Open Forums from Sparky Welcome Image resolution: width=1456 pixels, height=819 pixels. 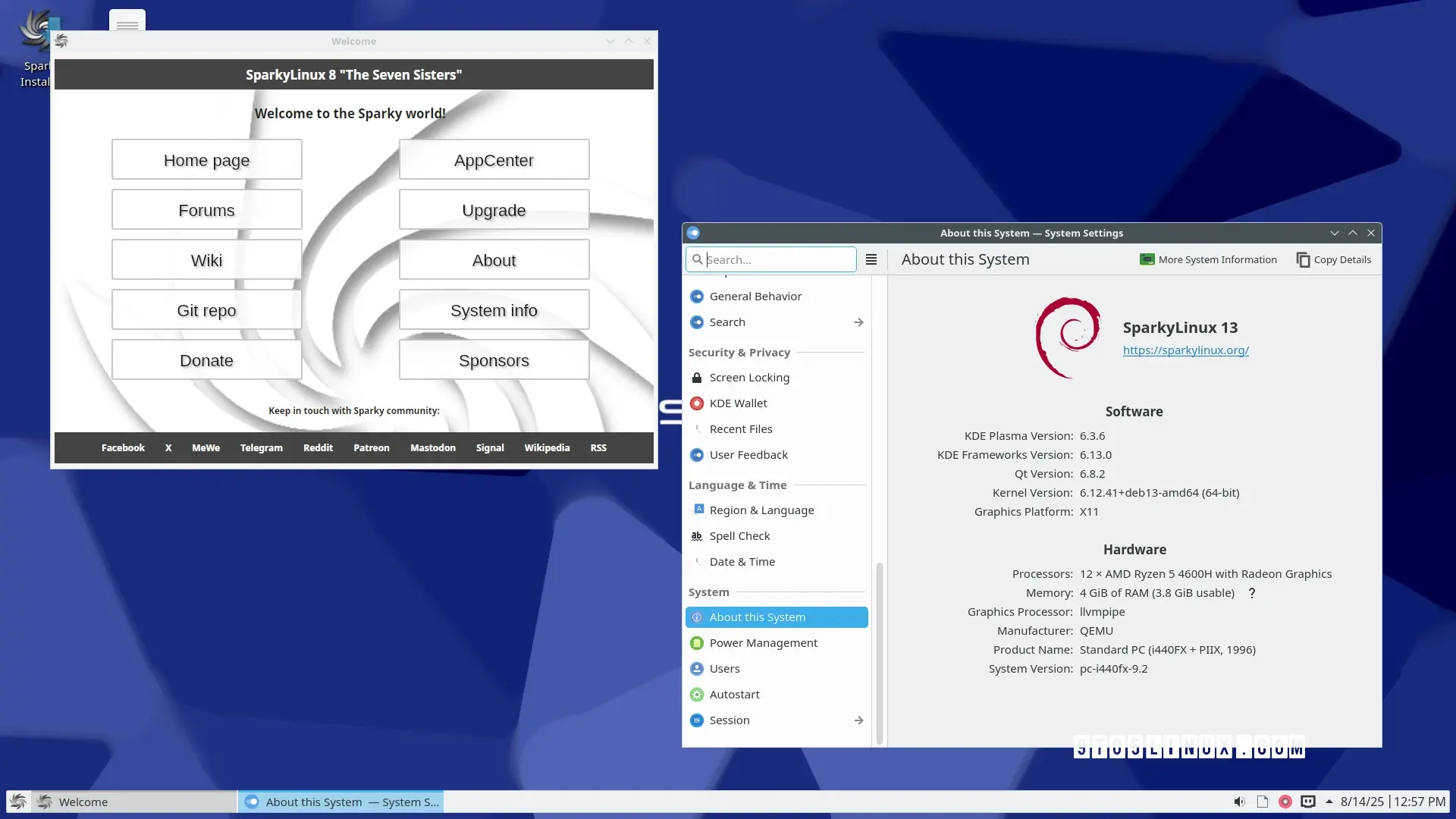coord(206,210)
